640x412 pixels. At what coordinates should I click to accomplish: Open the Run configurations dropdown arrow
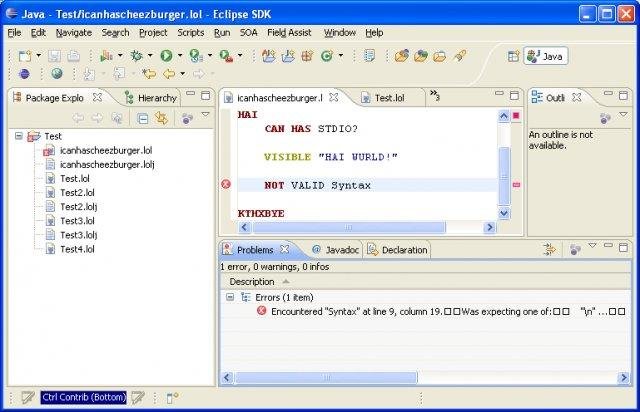180,56
